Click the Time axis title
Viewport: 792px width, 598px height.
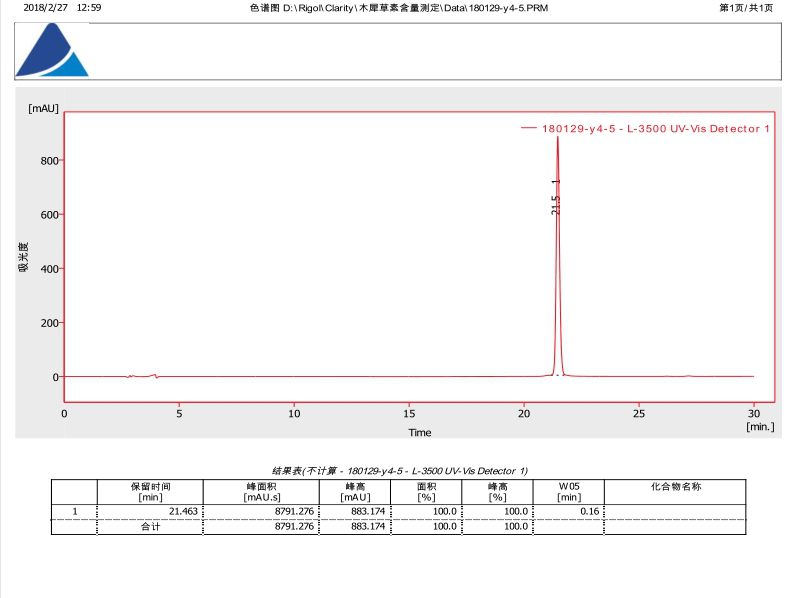(420, 432)
